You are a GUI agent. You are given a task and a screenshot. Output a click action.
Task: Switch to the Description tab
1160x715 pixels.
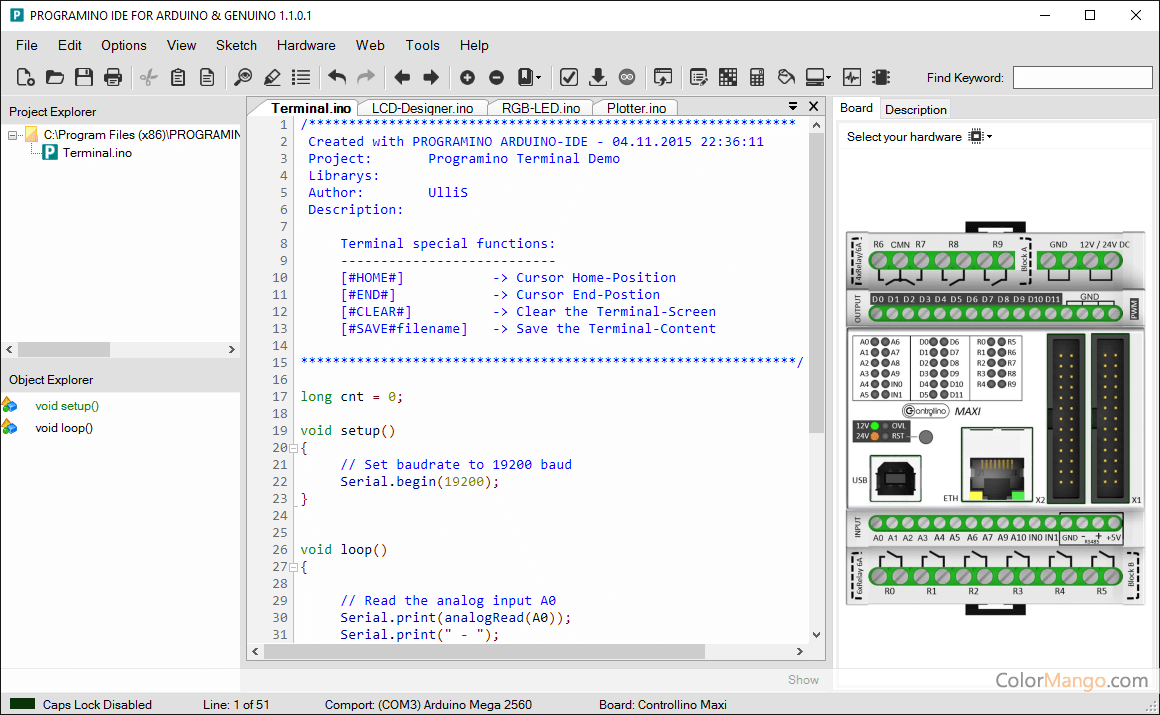[x=915, y=110]
